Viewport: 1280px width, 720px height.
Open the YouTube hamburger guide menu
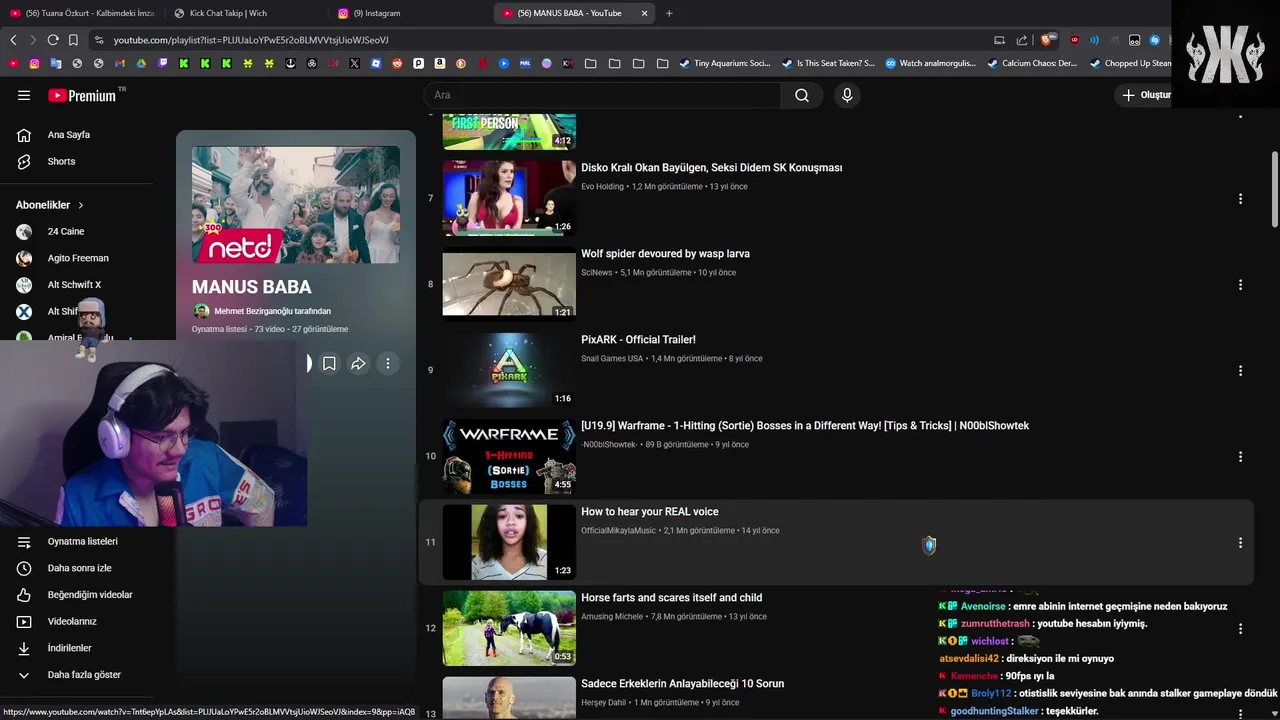[24, 95]
